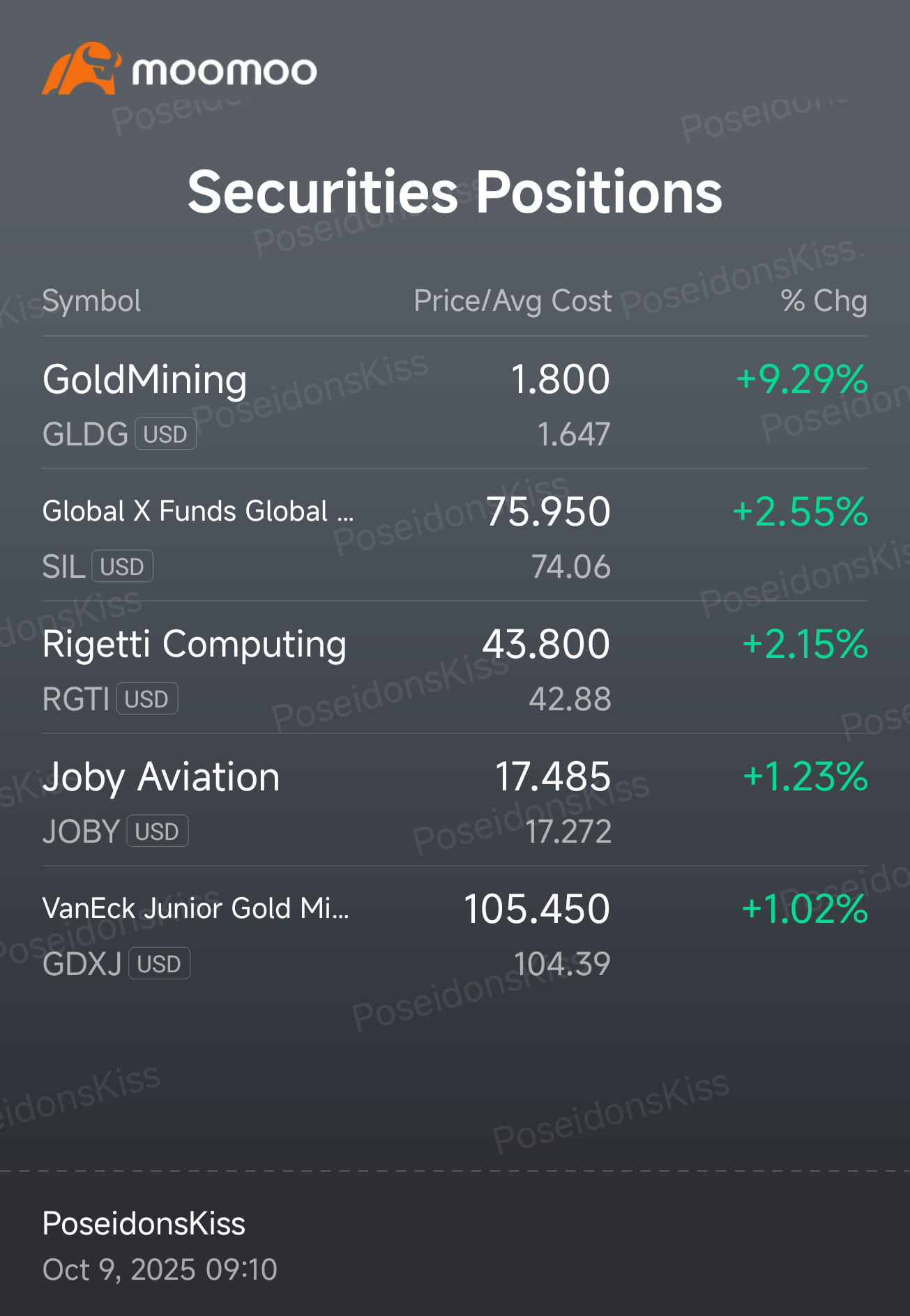This screenshot has height=1316, width=910.
Task: Click Rigetti's 43.800 price value
Action: [546, 644]
